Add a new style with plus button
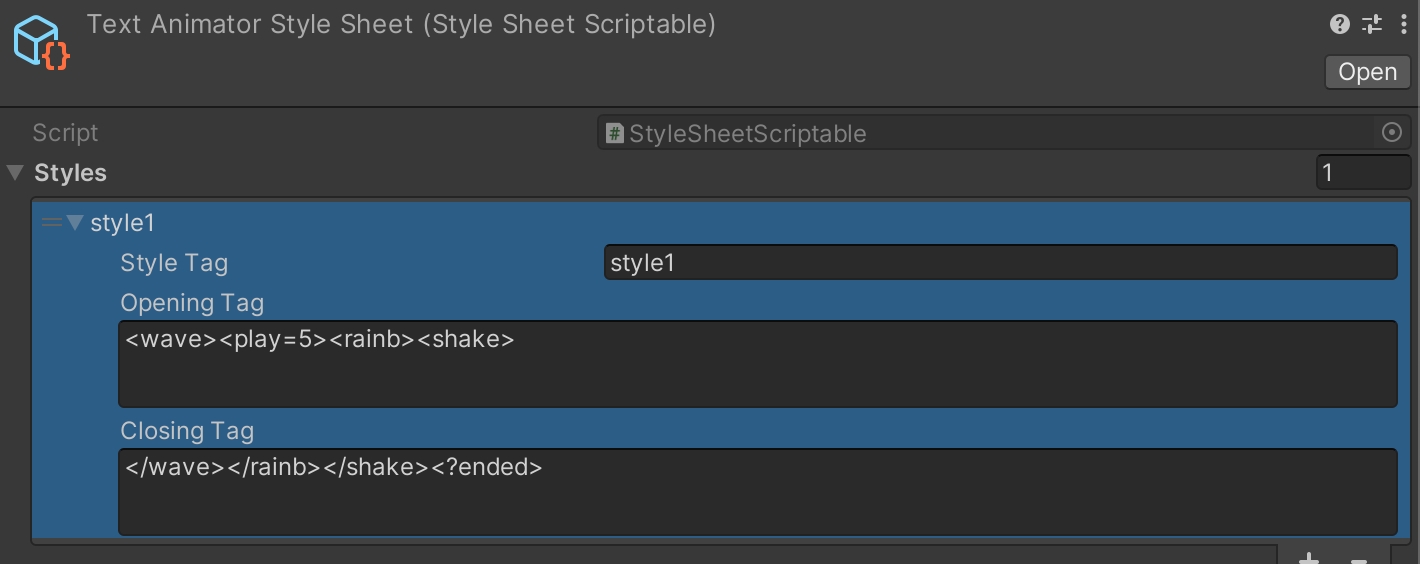This screenshot has height=564, width=1420. pyautogui.click(x=1310, y=558)
